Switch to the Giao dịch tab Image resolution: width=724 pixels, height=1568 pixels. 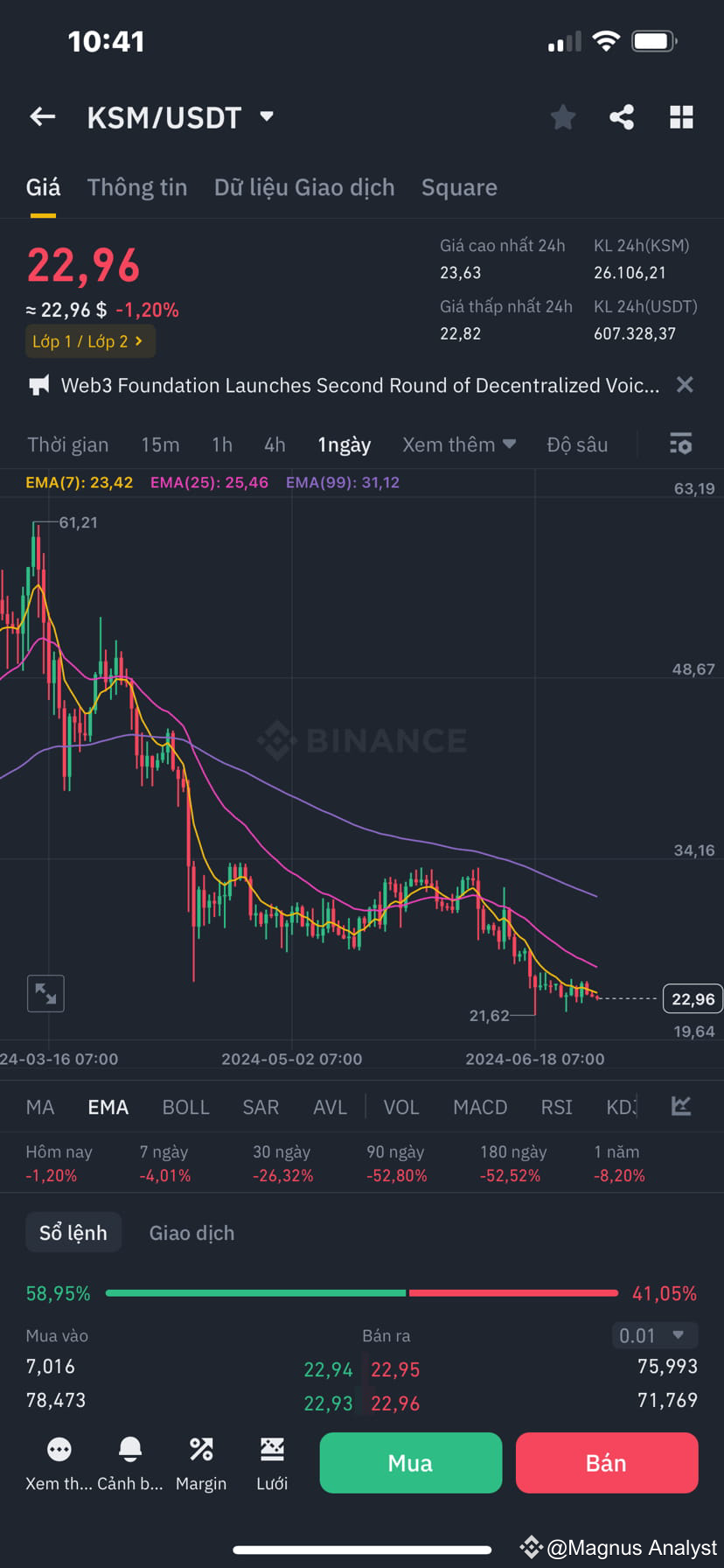point(191,1233)
